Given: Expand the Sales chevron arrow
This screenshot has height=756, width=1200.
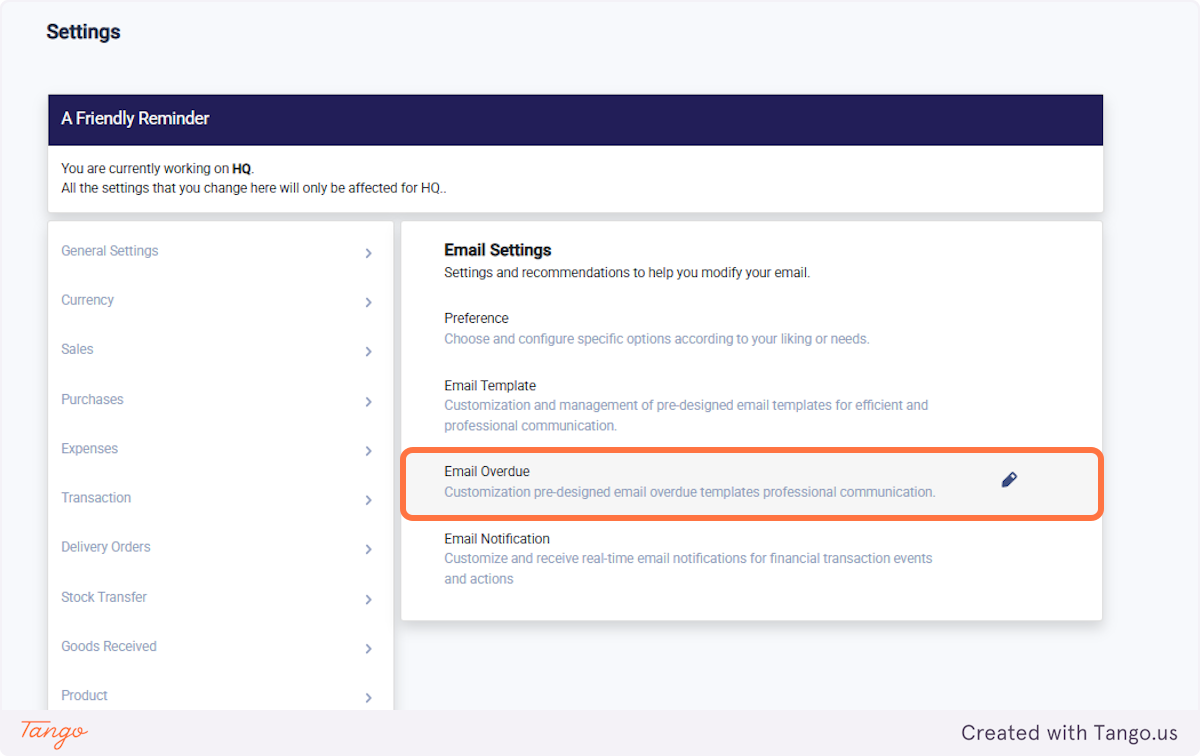Looking at the screenshot, I should [x=368, y=351].
